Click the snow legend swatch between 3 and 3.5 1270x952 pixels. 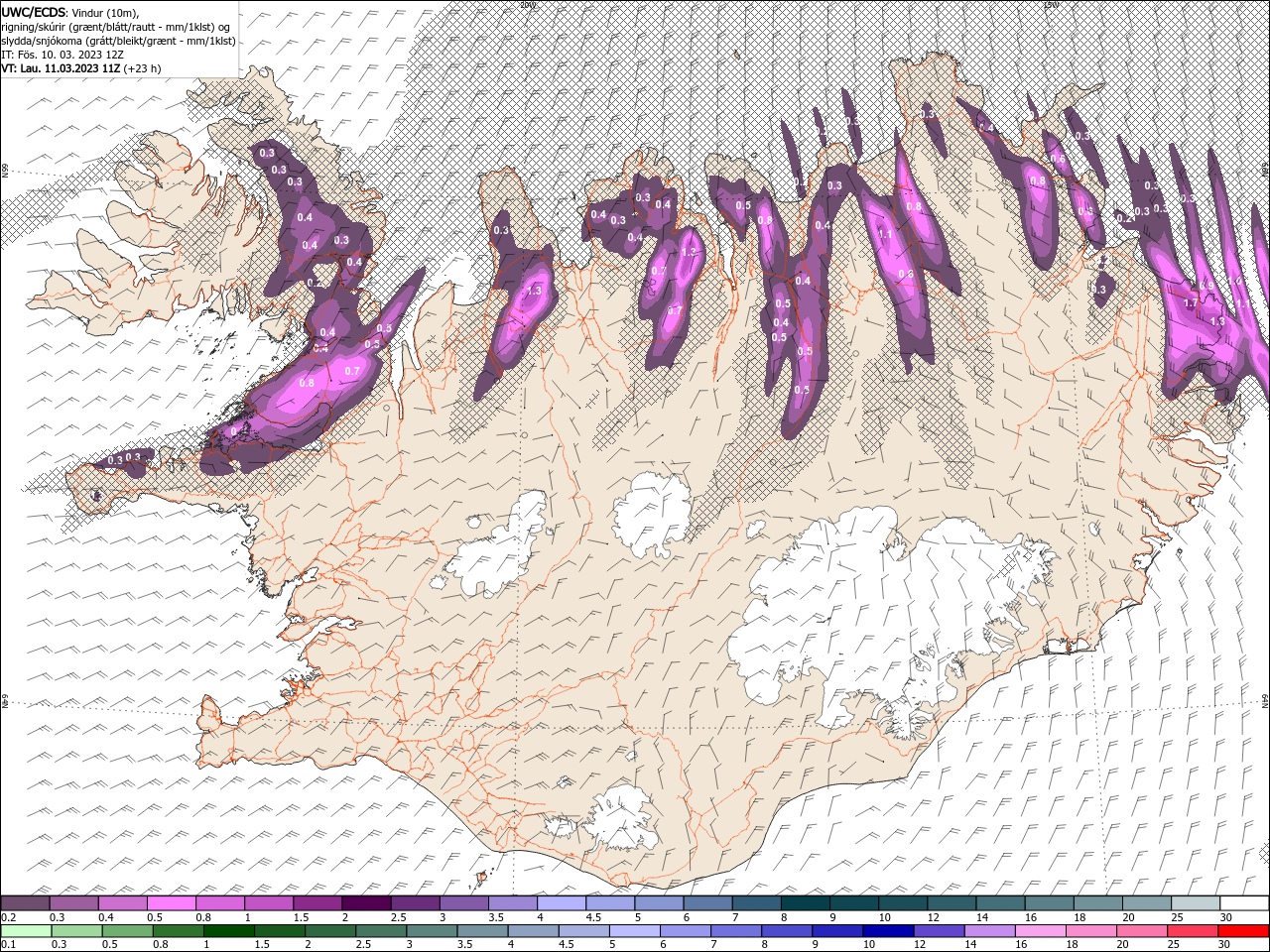[x=462, y=903]
